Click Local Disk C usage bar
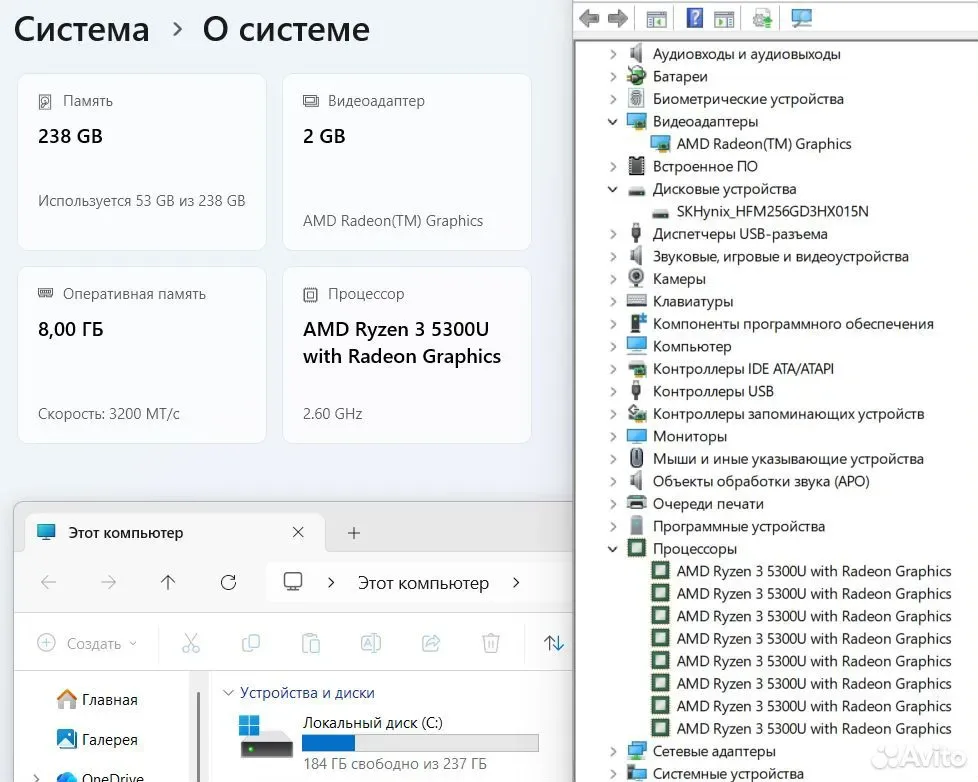Screen dimensions: 978x782 pyautogui.click(x=420, y=743)
